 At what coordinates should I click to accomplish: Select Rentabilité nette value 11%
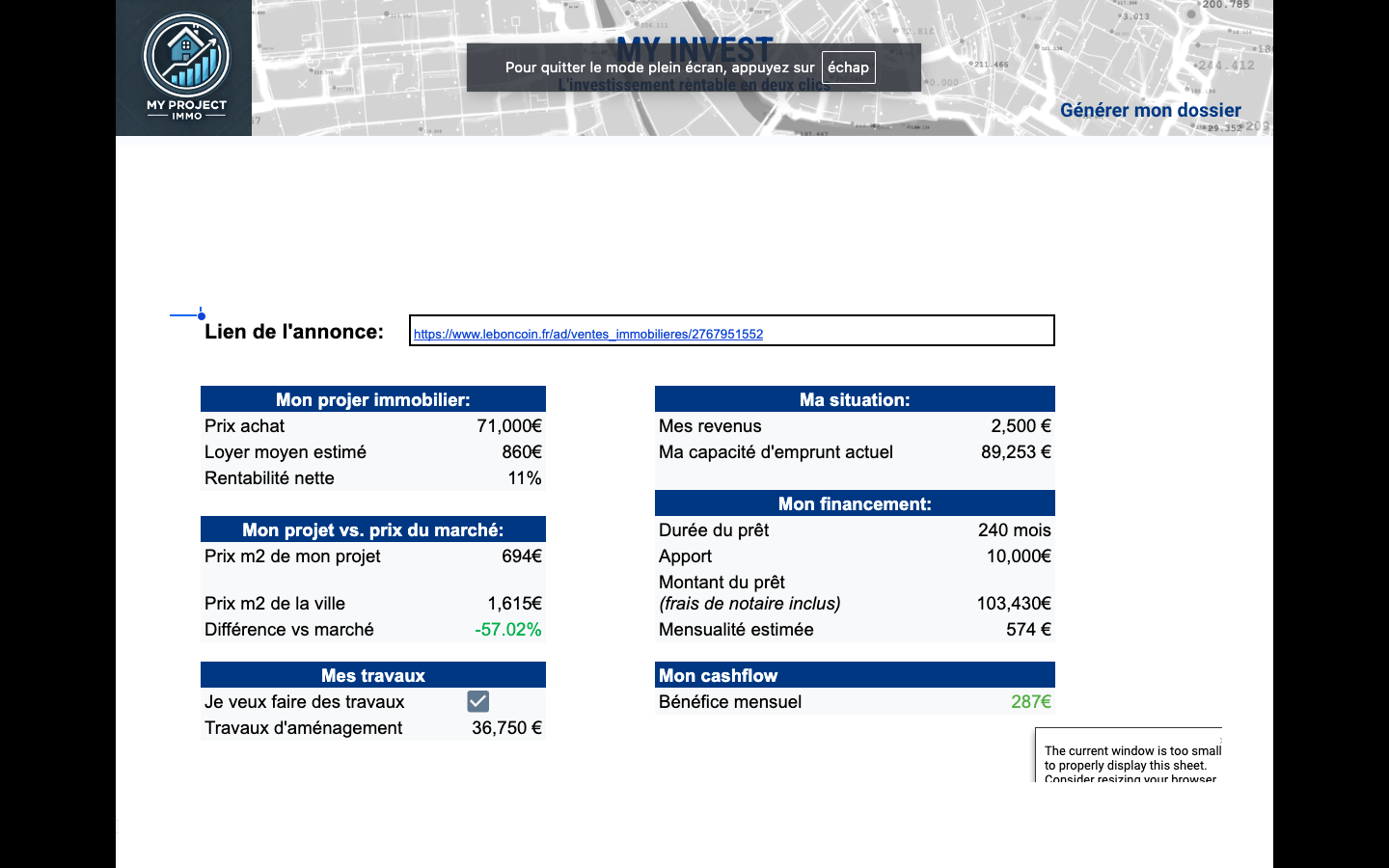coord(525,477)
